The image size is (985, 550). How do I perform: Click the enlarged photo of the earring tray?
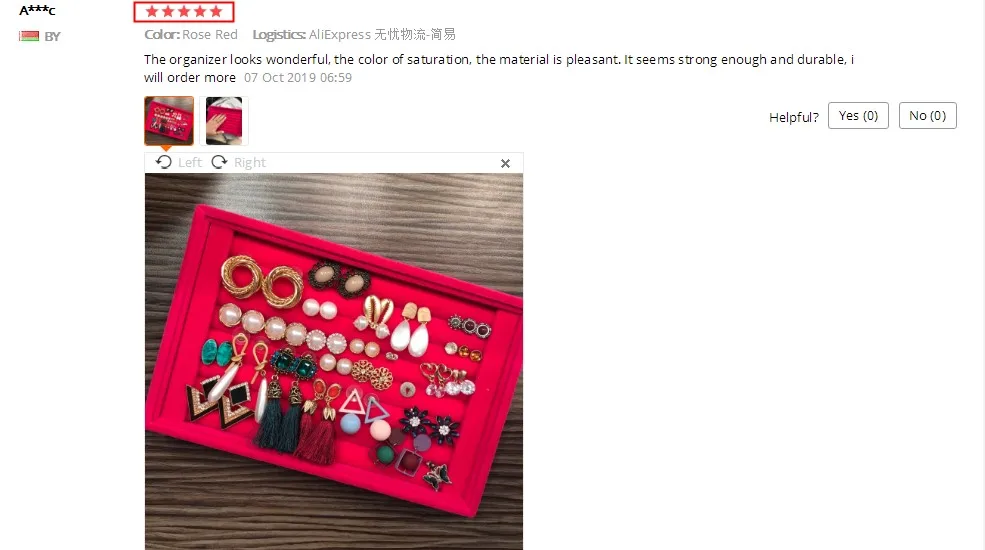coord(334,362)
